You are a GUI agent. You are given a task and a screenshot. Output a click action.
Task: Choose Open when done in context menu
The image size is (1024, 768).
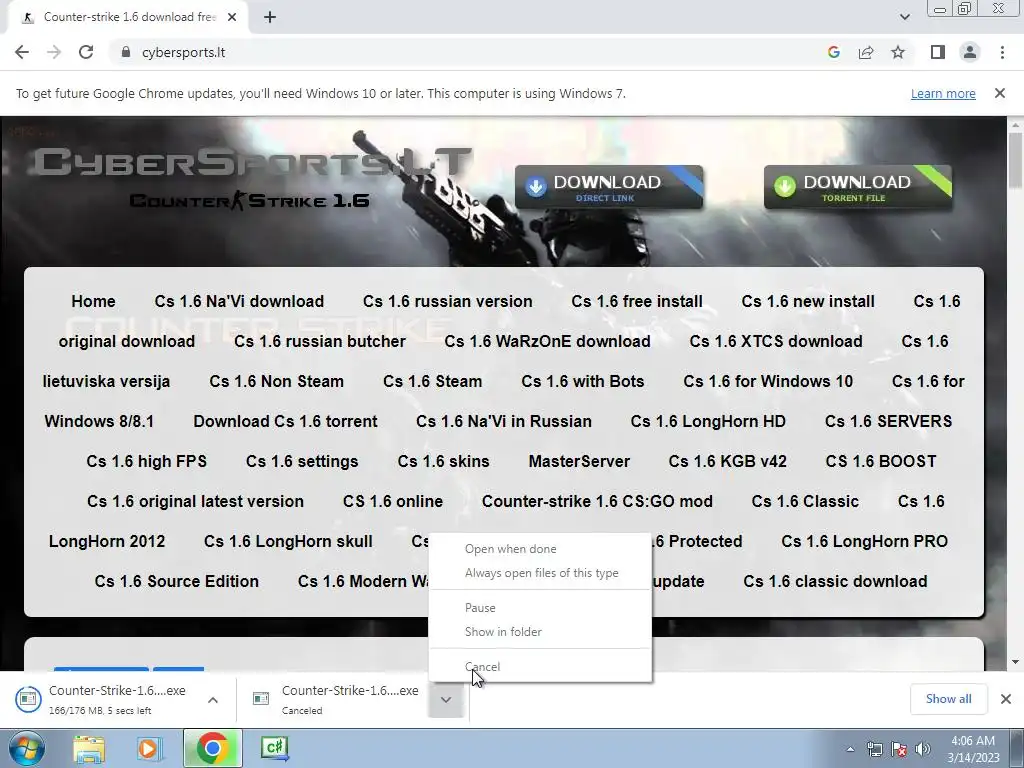coord(540,549)
